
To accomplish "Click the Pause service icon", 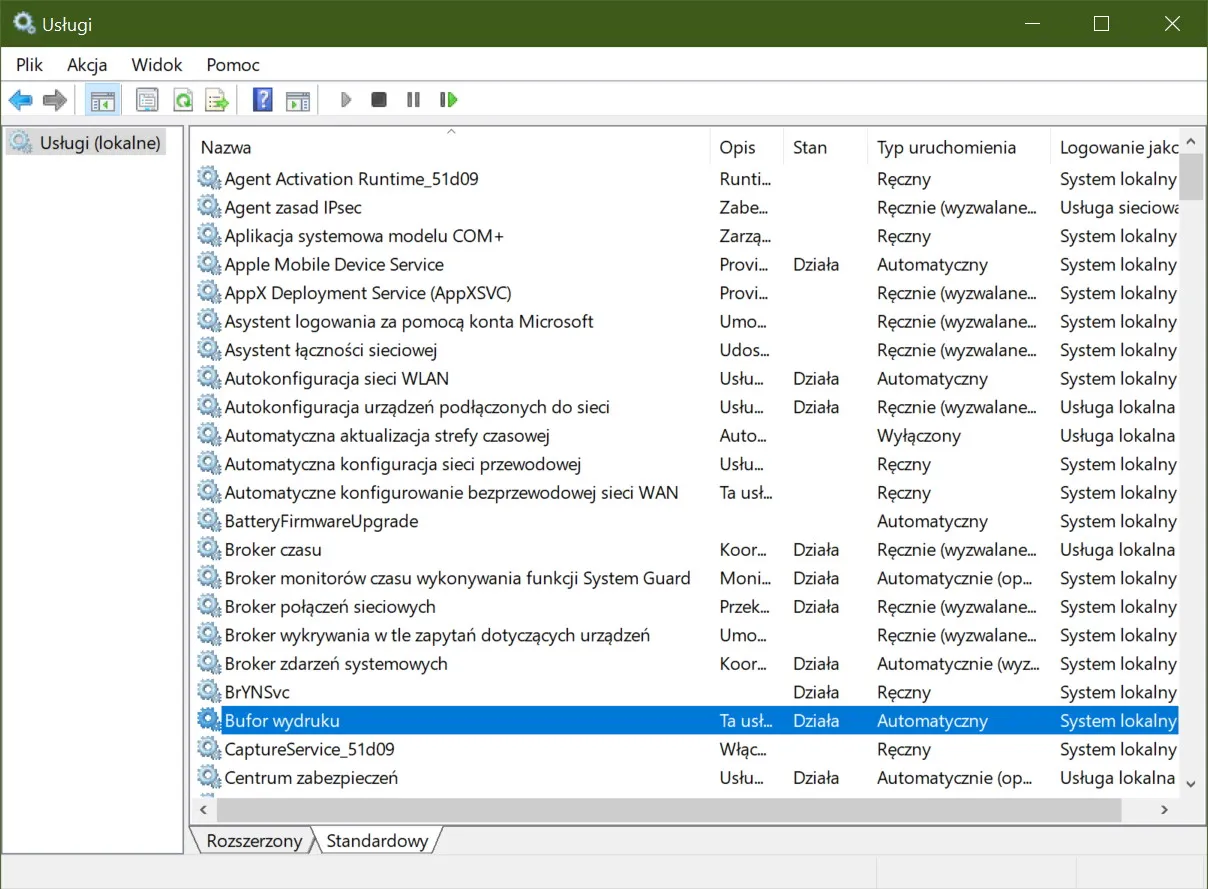I will tap(413, 99).
